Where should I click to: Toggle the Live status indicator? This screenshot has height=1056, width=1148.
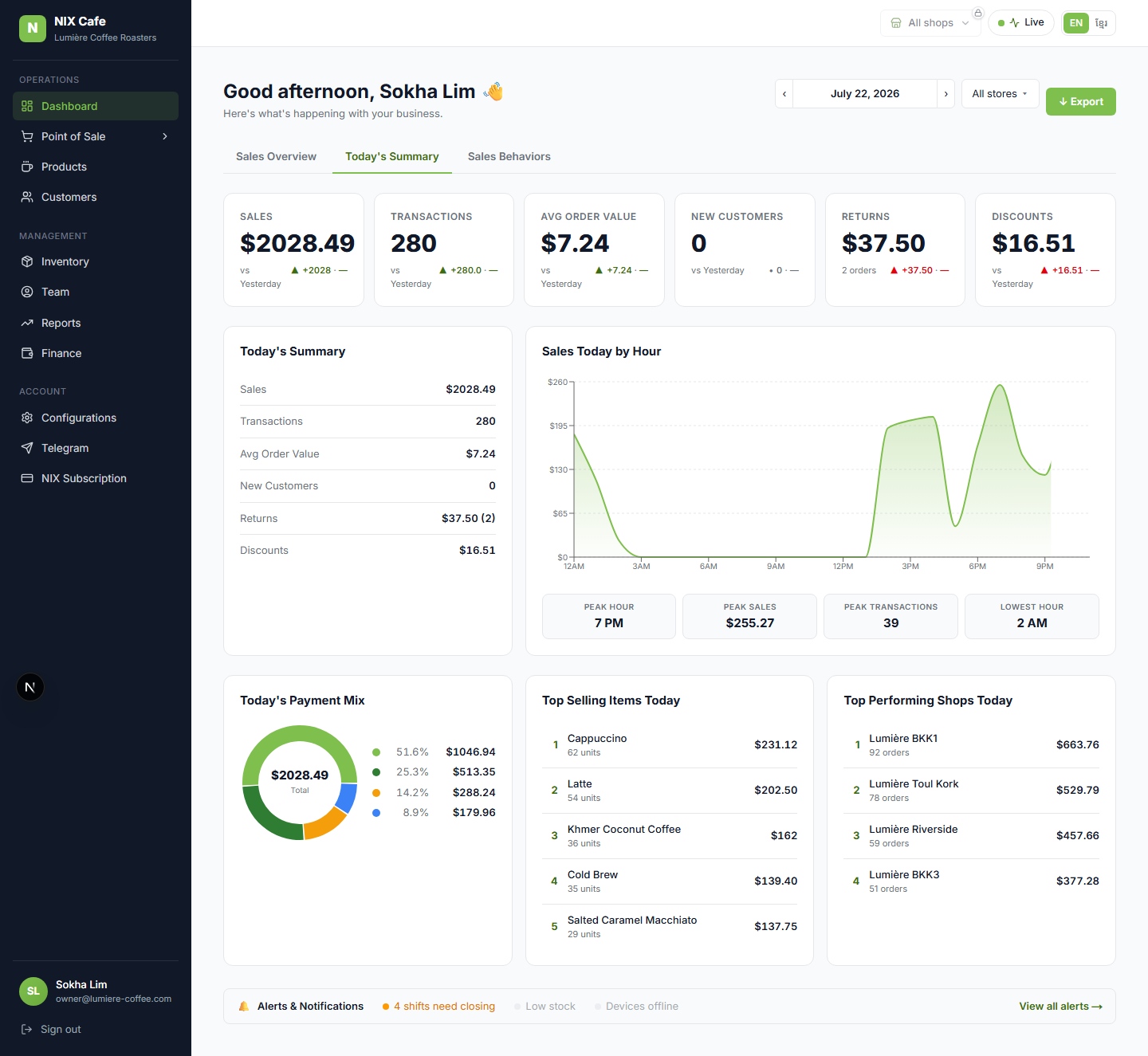(1021, 23)
